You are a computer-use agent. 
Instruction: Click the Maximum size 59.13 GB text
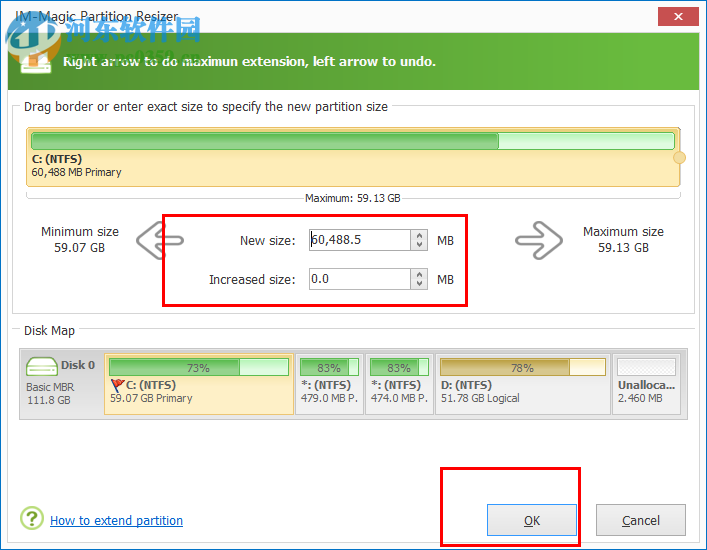point(623,239)
